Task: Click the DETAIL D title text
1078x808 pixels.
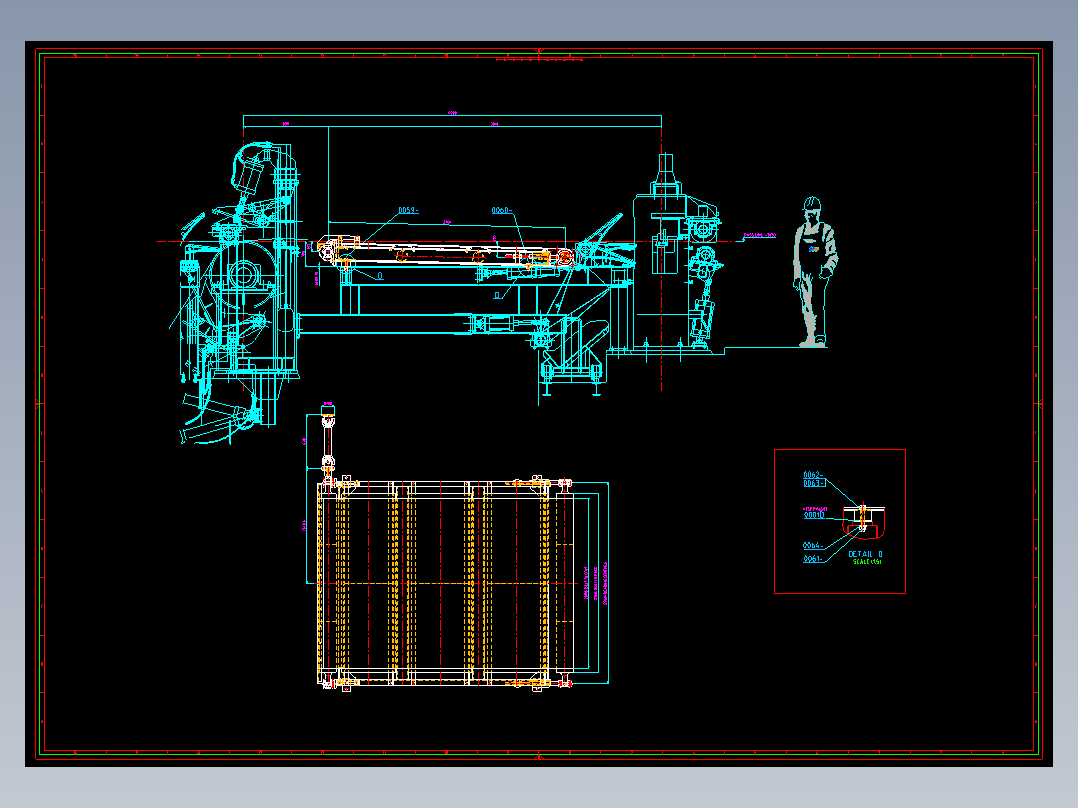Action: click(865, 554)
